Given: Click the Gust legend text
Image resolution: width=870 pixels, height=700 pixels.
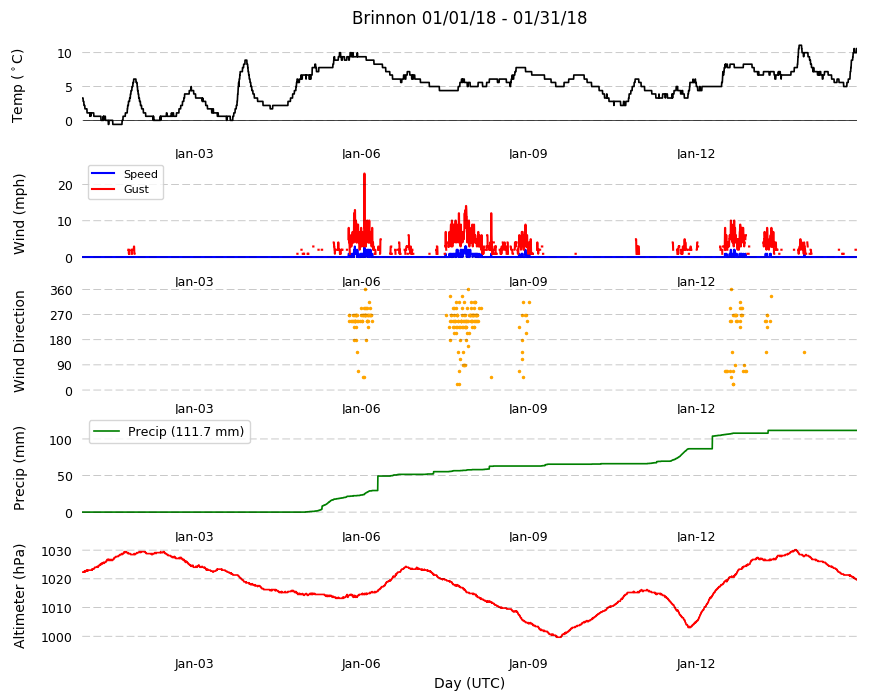Looking at the screenshot, I should point(136,189).
